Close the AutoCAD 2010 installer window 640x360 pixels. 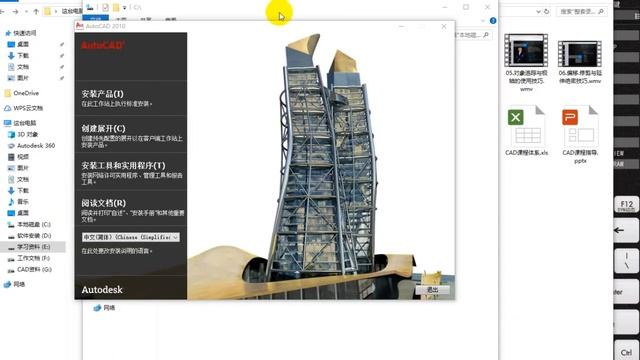pos(444,26)
